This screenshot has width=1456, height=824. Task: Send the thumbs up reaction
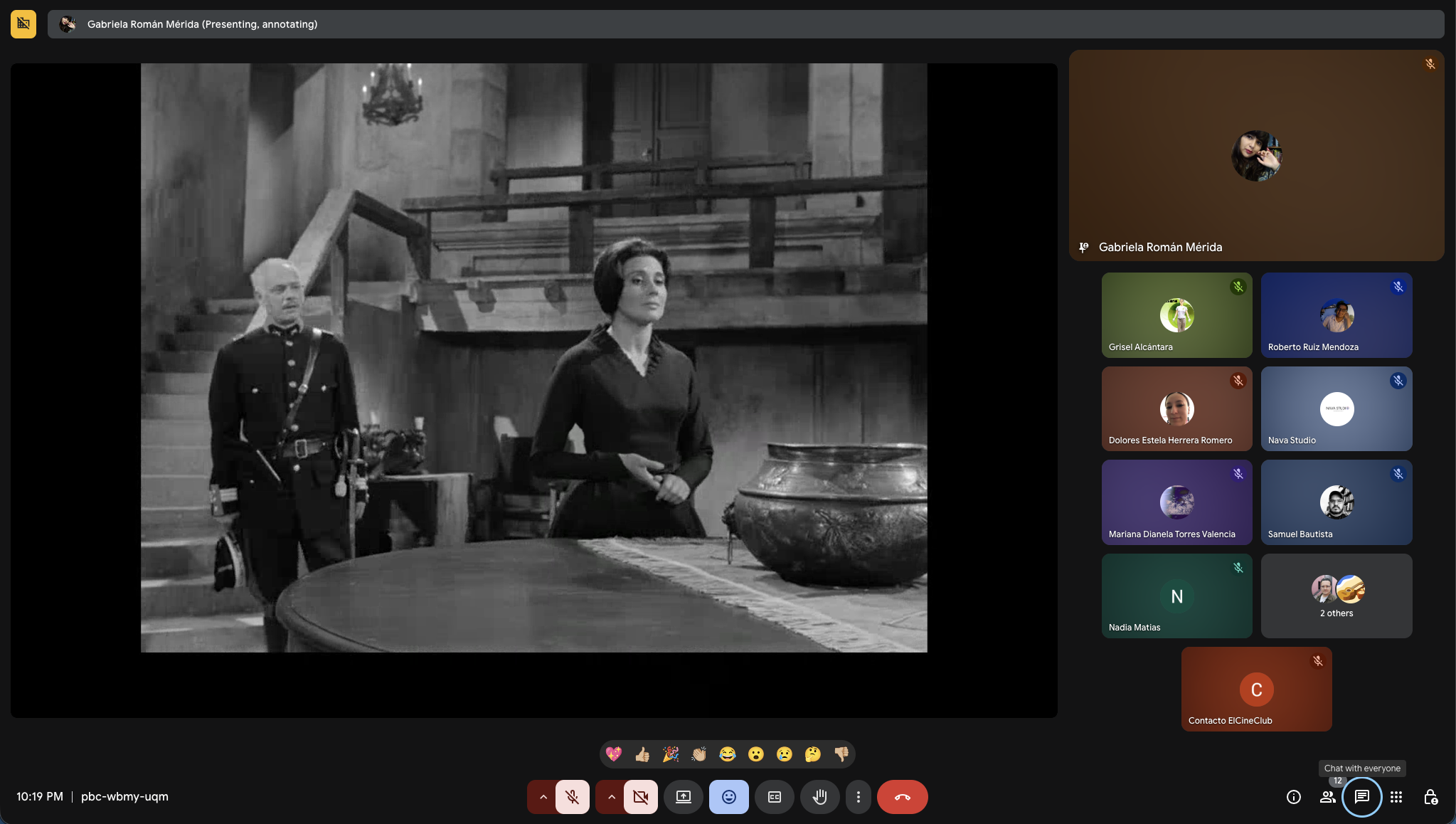tap(642, 754)
